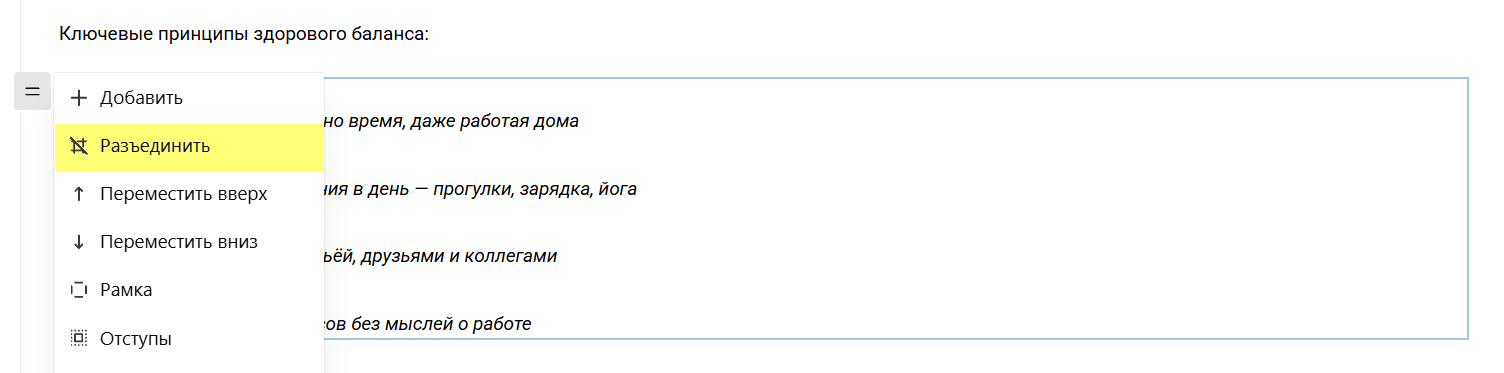Open the Отступы option in the menu
1504x373 pixels.
point(189,338)
